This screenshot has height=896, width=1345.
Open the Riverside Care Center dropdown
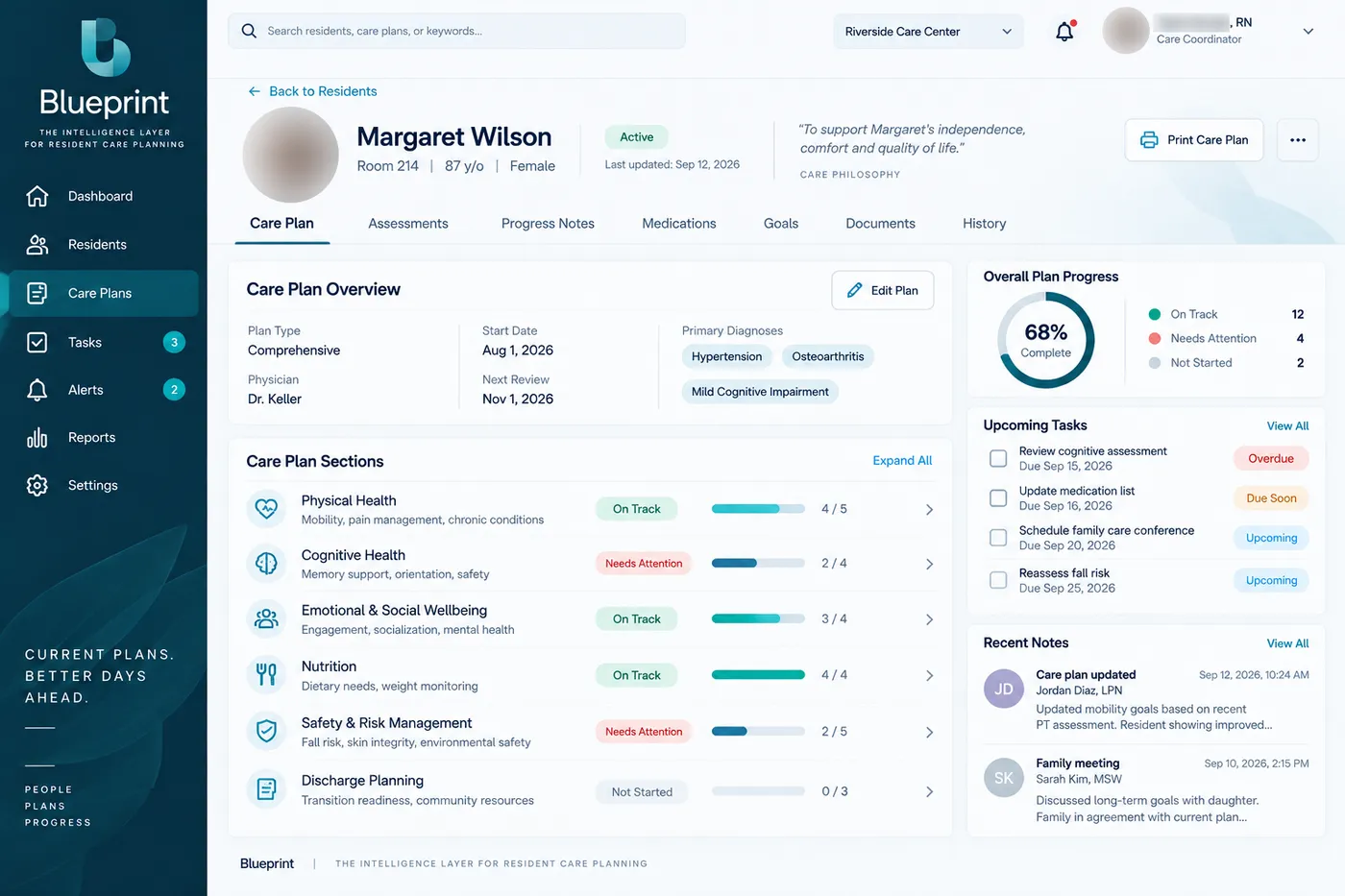point(928,32)
